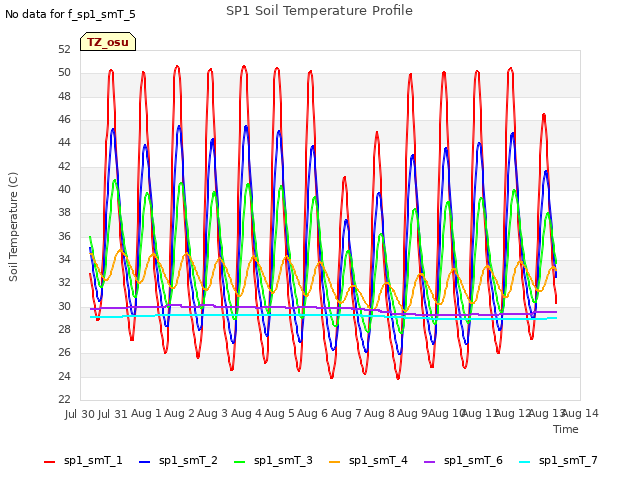Click the 36 y-axis tick label
Image resolution: width=640 pixels, height=480 pixels.
coord(64,236)
